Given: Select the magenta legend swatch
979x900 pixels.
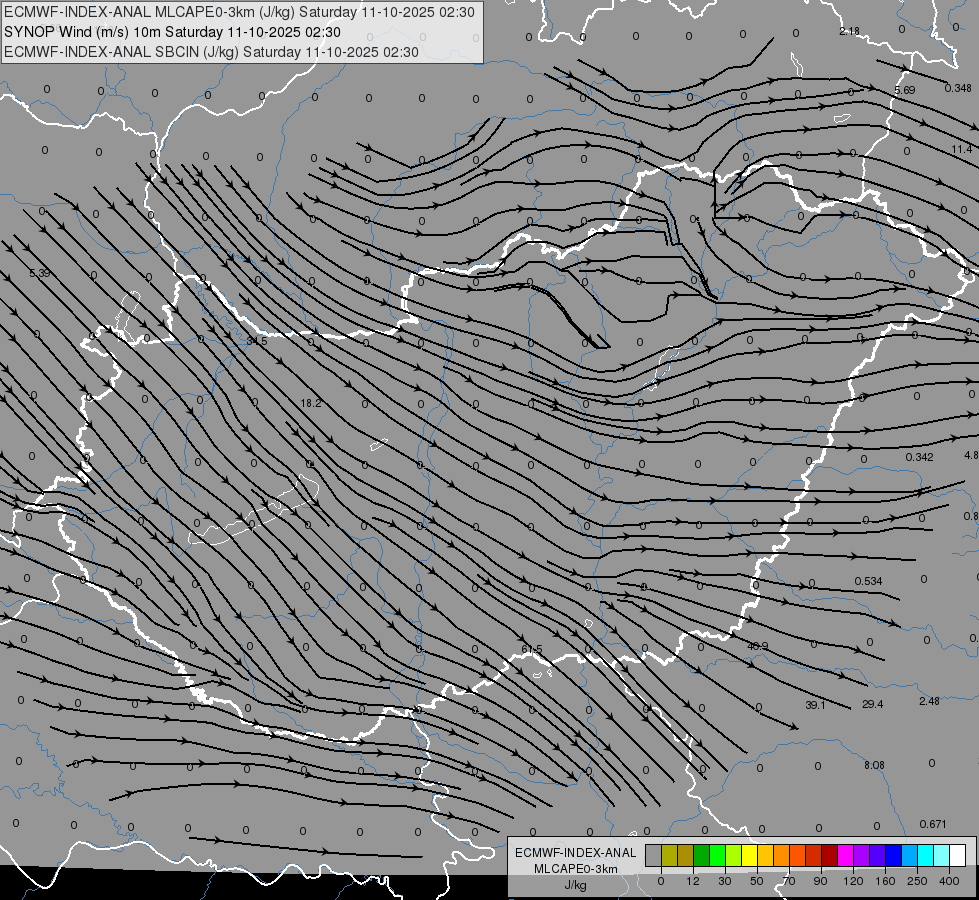Looking at the screenshot, I should [846, 856].
